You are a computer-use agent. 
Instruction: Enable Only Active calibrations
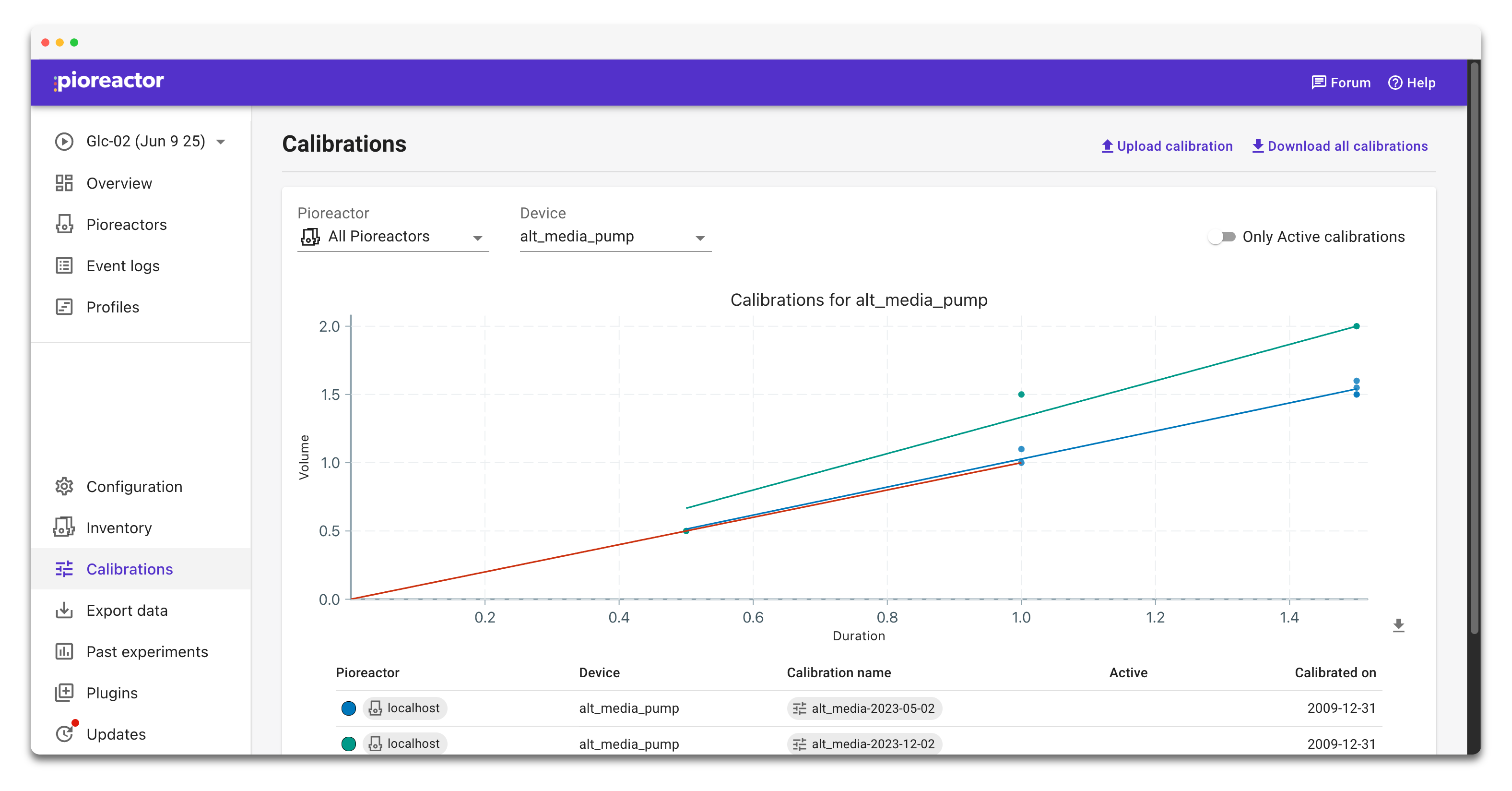click(x=1223, y=237)
